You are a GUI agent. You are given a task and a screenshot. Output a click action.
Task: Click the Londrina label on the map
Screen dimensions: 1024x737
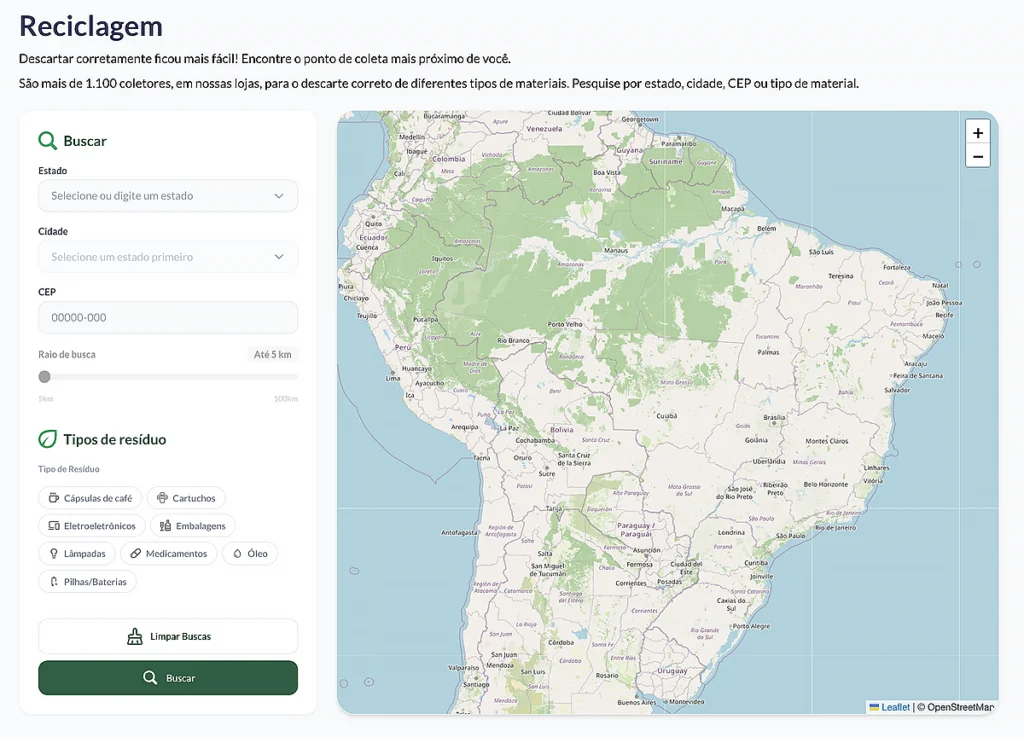click(x=731, y=533)
